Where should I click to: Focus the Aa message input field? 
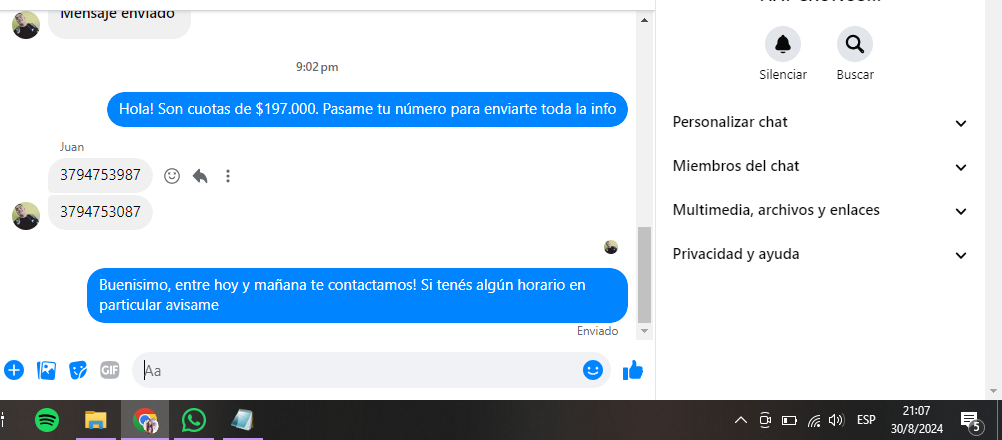(x=360, y=370)
